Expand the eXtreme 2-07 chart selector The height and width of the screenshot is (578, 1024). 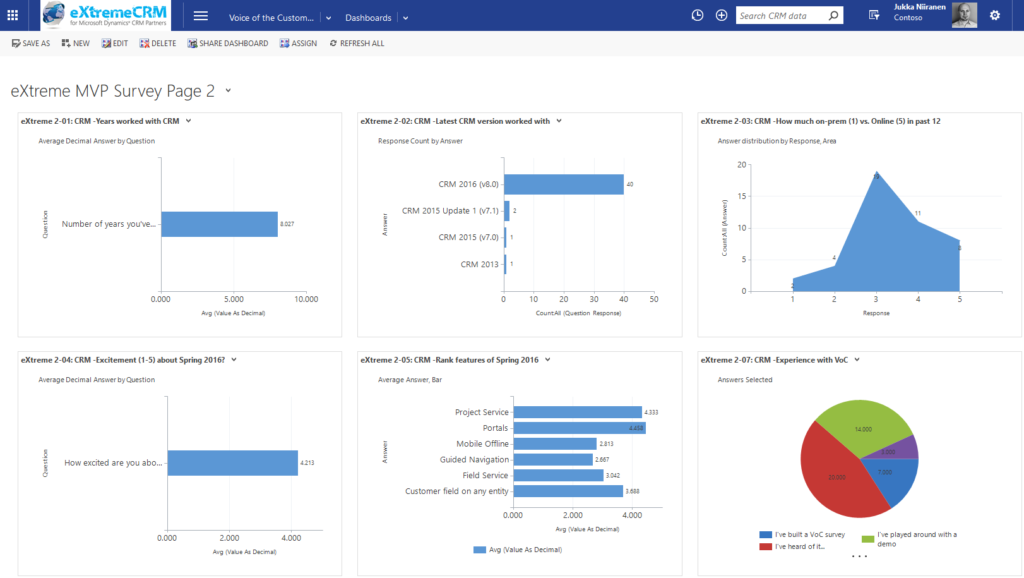[857, 360]
